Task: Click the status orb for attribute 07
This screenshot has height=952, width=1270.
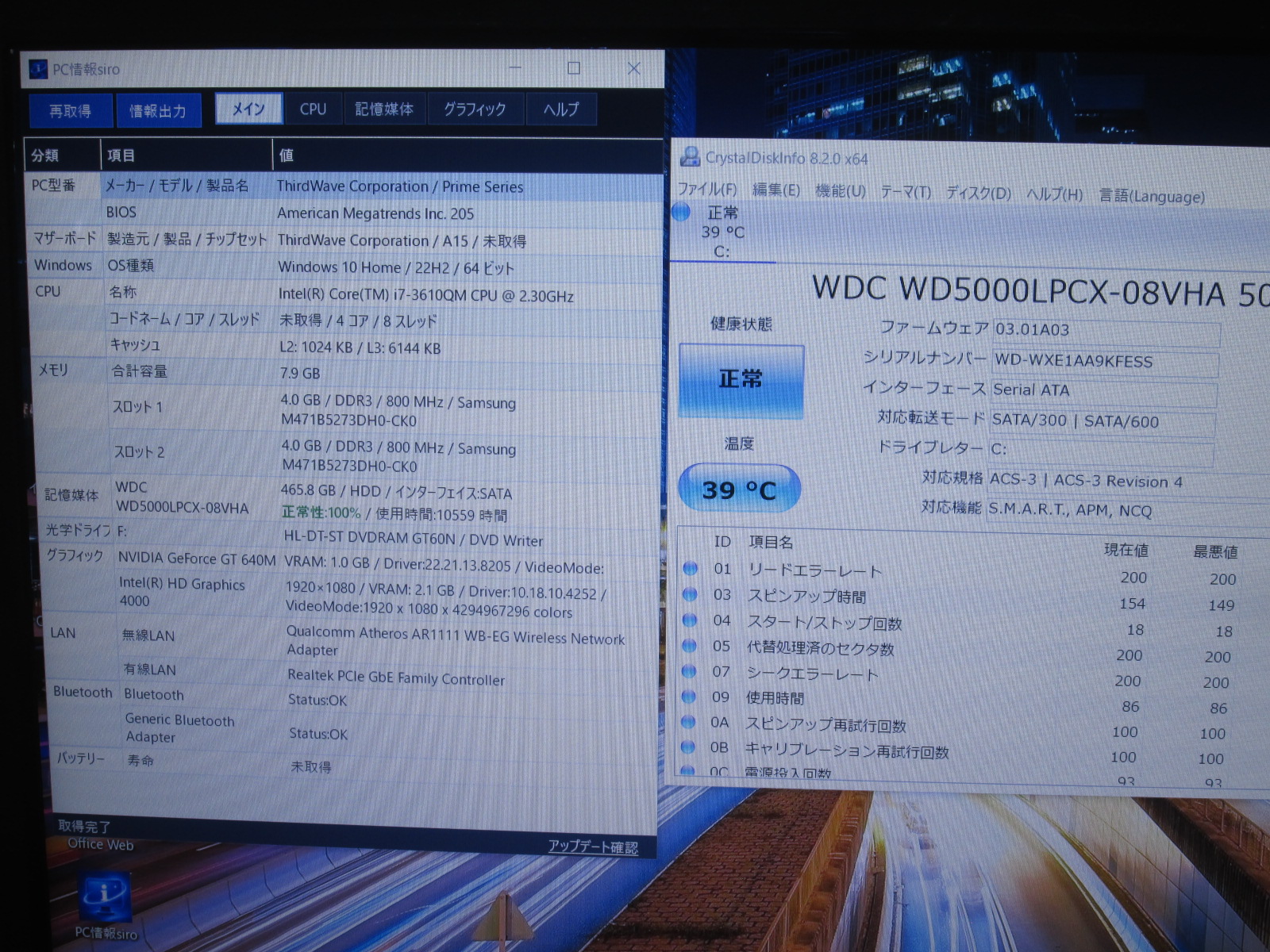Action: (x=689, y=670)
